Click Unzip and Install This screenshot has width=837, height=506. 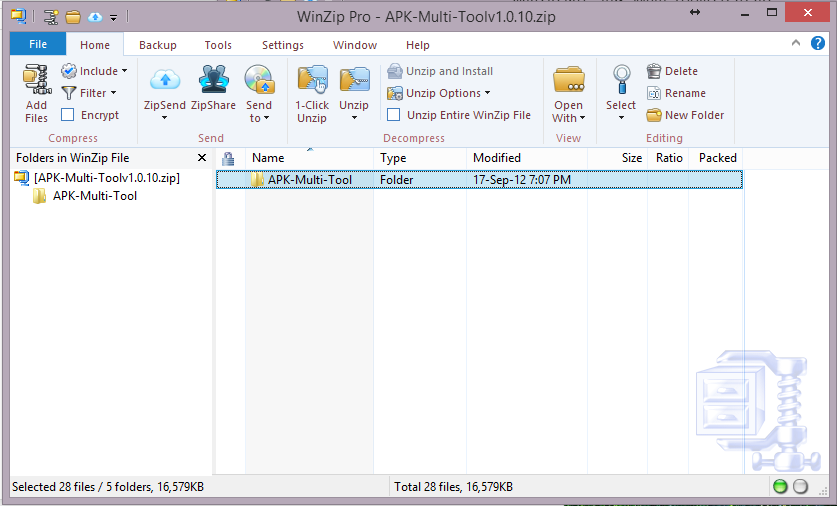point(440,71)
